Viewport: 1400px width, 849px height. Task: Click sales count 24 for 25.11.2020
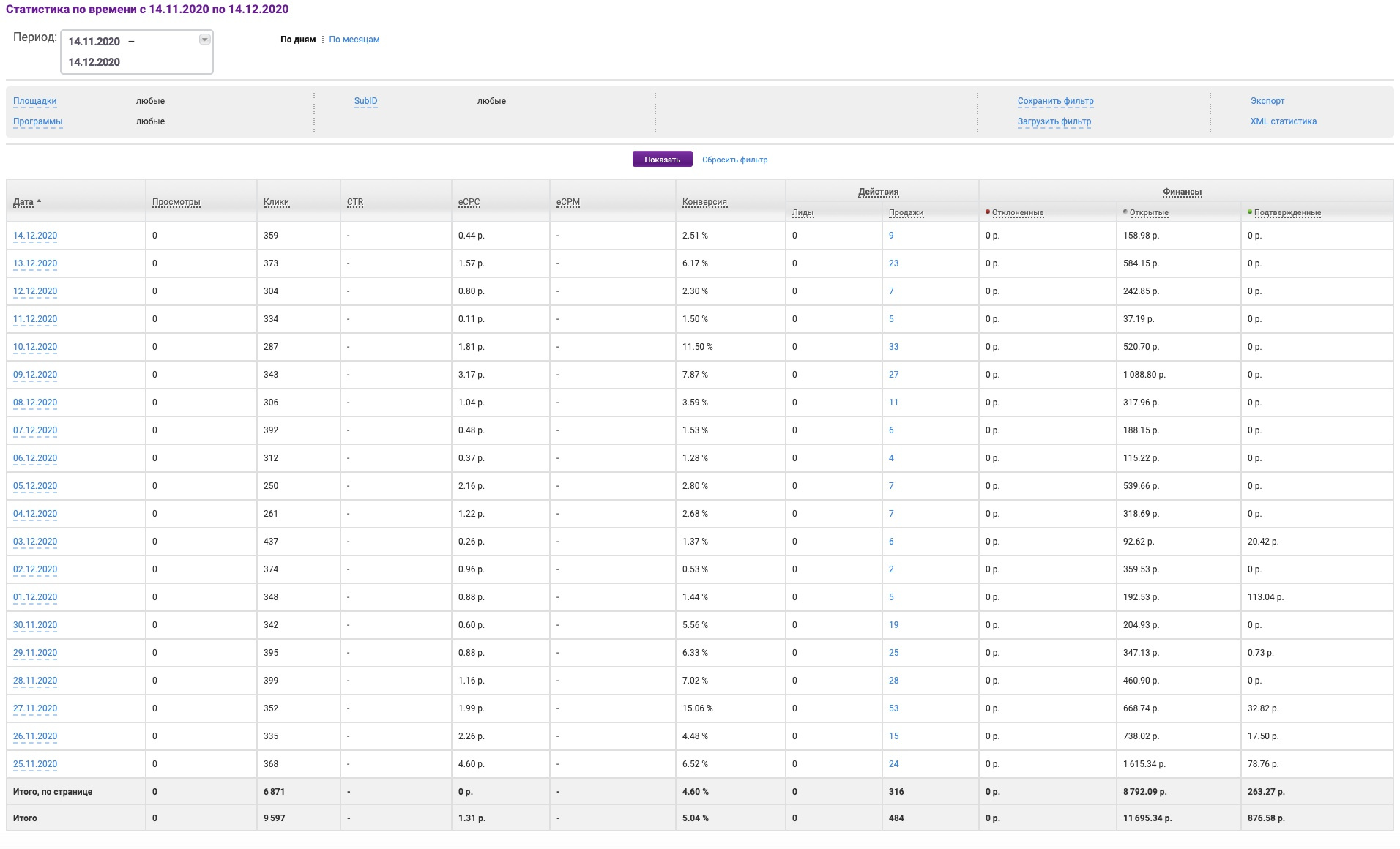894,764
